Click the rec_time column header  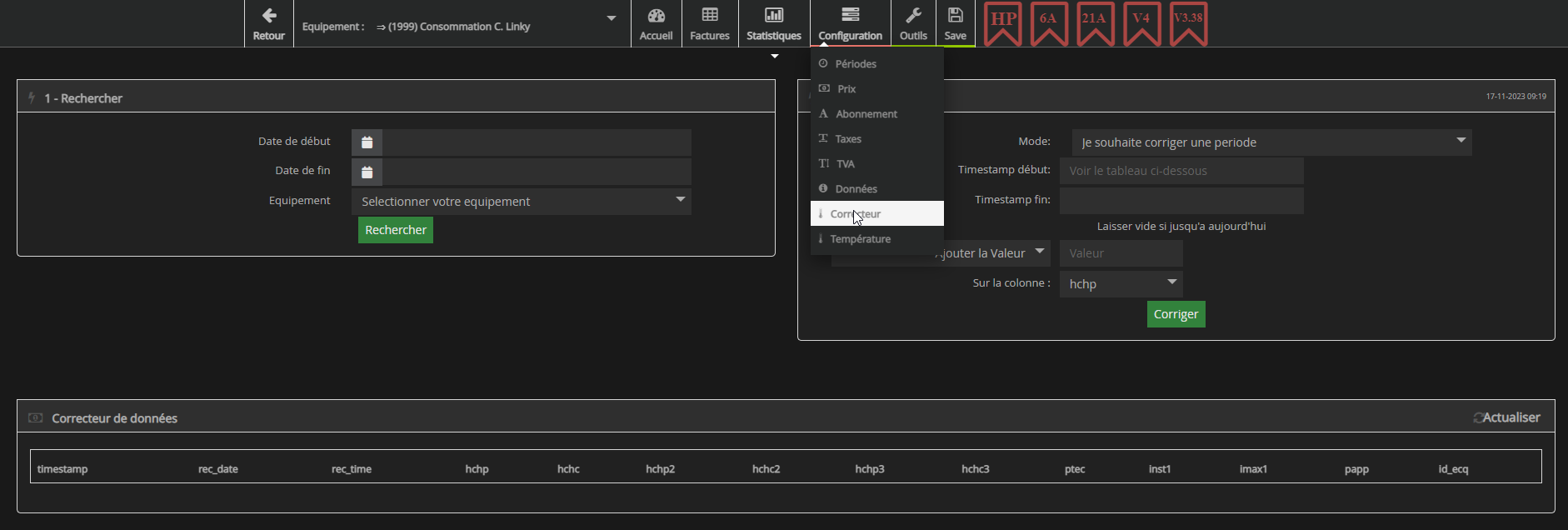point(352,469)
